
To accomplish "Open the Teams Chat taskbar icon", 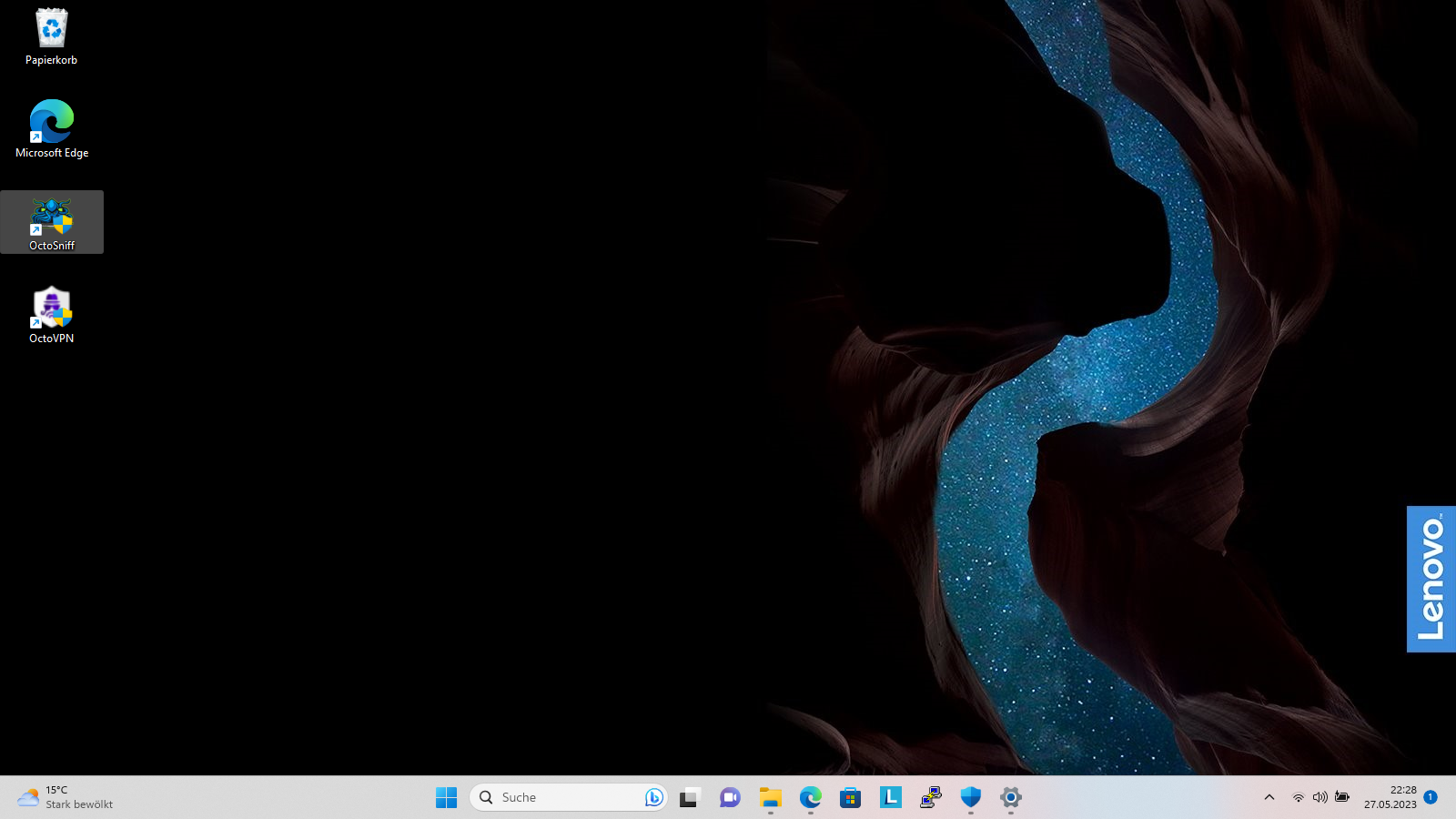I will click(x=730, y=798).
